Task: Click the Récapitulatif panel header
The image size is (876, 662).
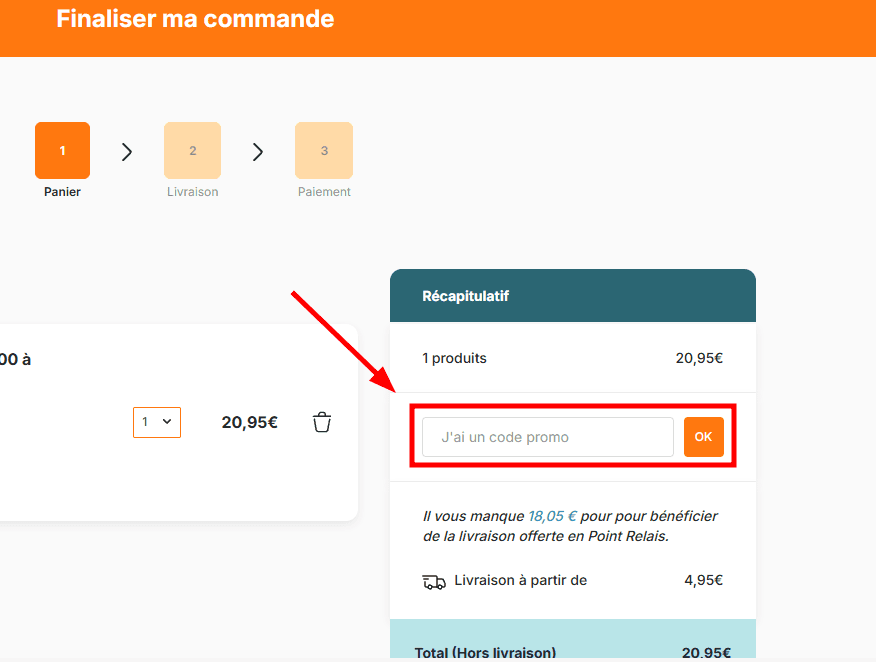Action: [x=572, y=296]
